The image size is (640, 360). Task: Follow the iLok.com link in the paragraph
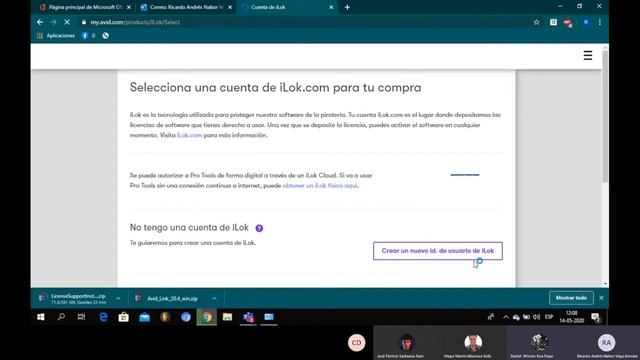click(189, 135)
